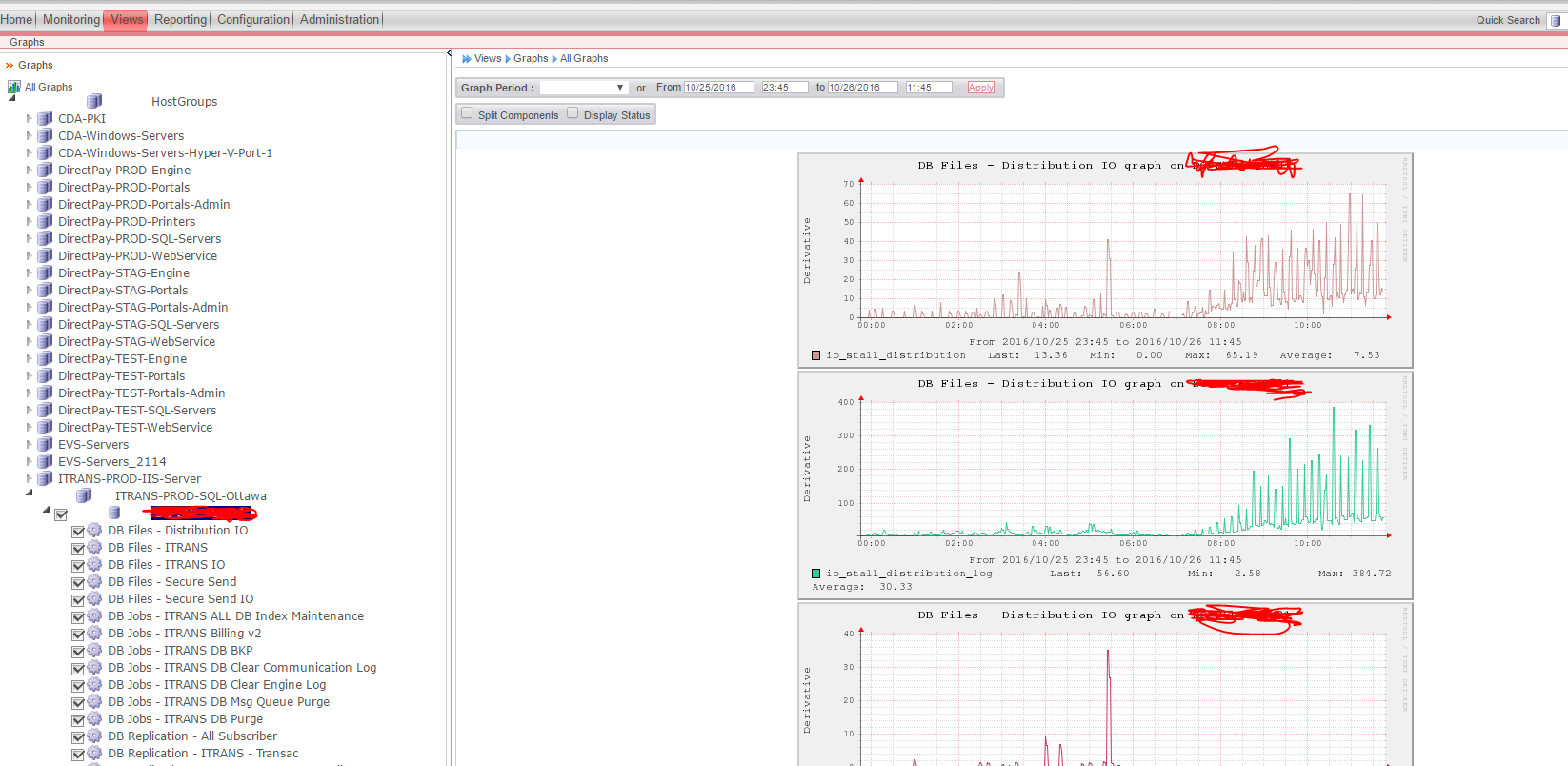Click the DirectPay-TEST-Engine hostgroup icon
The width and height of the screenshot is (1568, 766).
pos(45,358)
